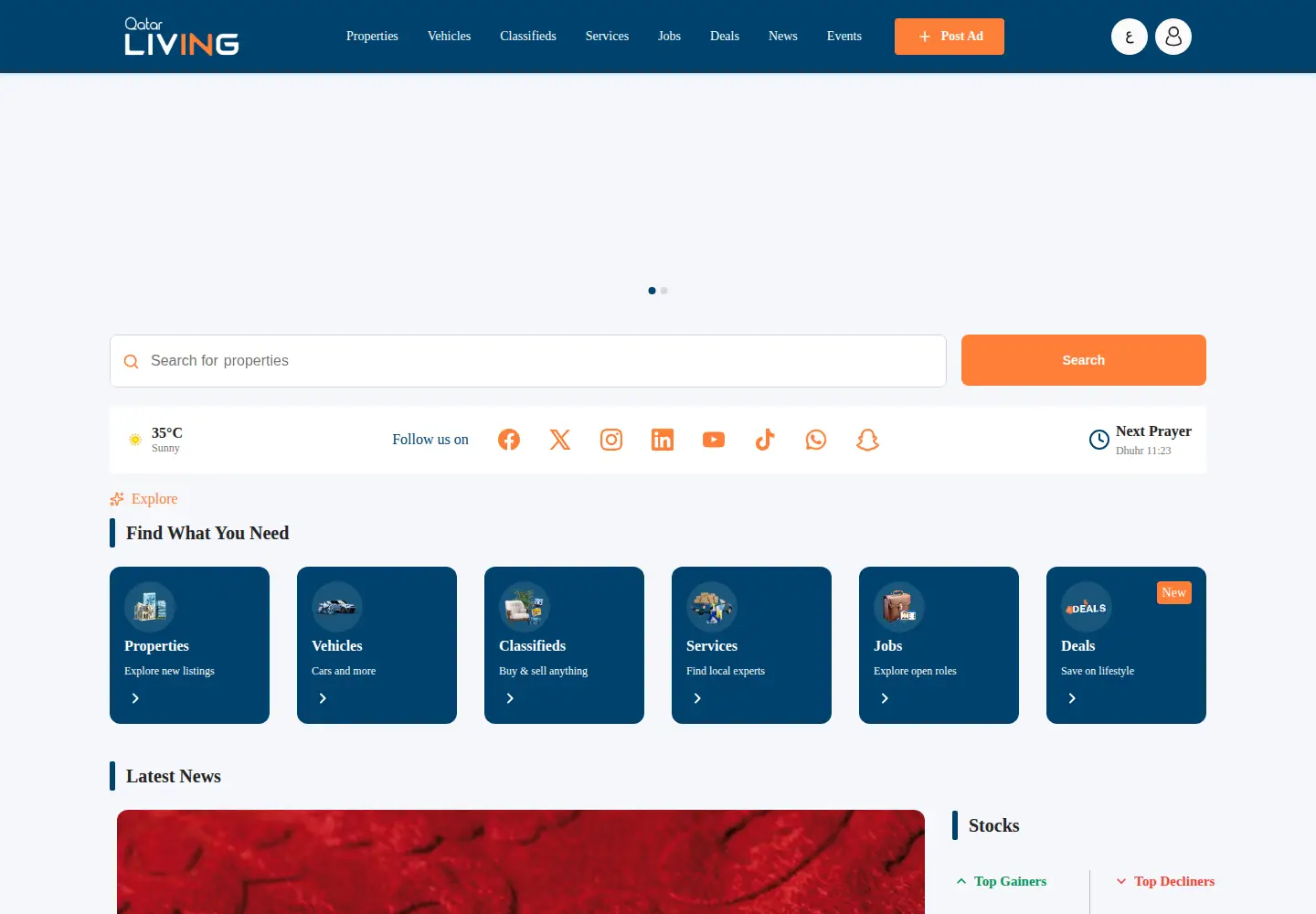
Task: Open the YouTube social link
Action: click(714, 440)
